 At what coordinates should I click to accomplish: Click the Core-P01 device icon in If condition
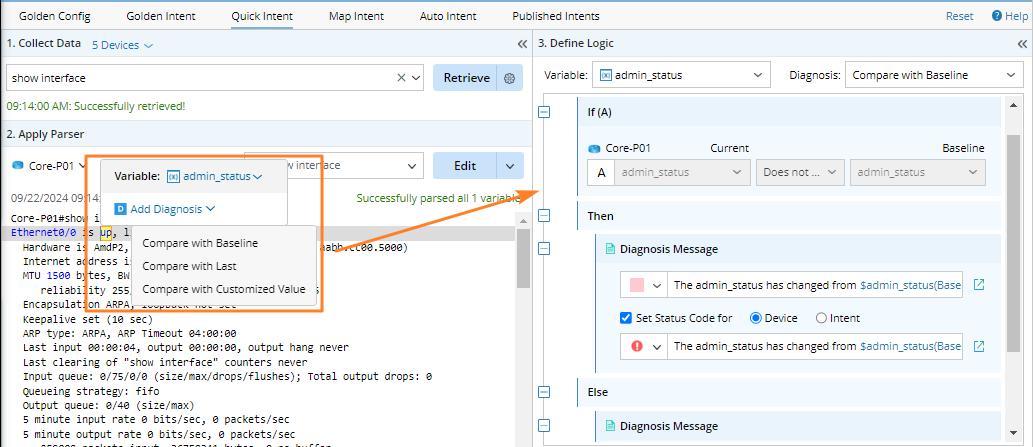coord(594,149)
